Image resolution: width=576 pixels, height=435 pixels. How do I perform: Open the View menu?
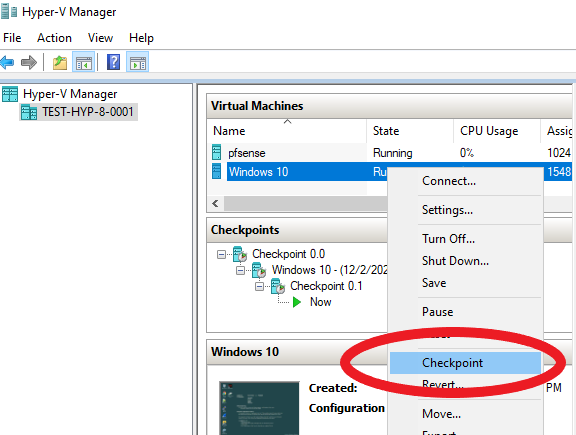(x=100, y=38)
